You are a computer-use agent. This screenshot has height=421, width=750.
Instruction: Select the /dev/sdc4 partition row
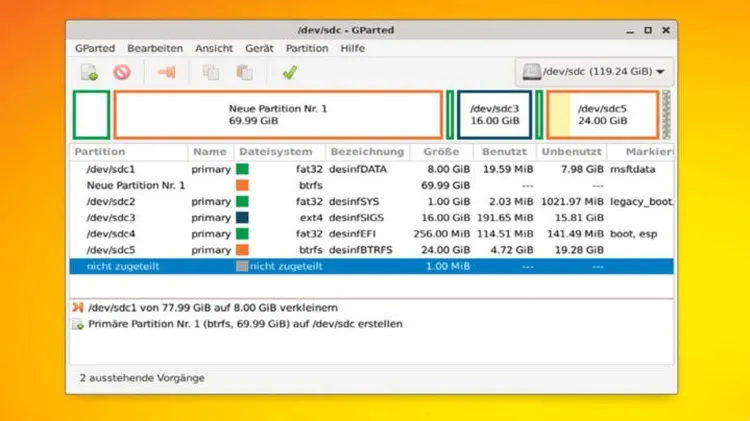tap(371, 234)
